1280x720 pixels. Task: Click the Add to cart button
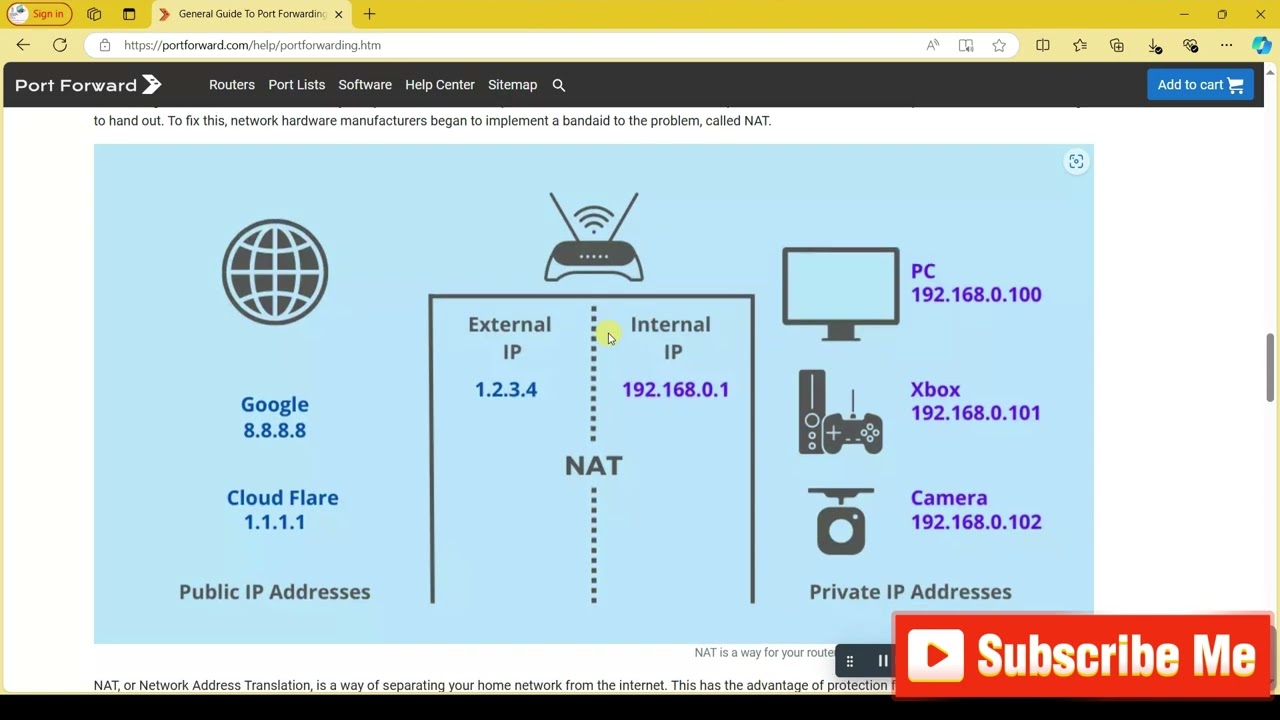click(1200, 85)
